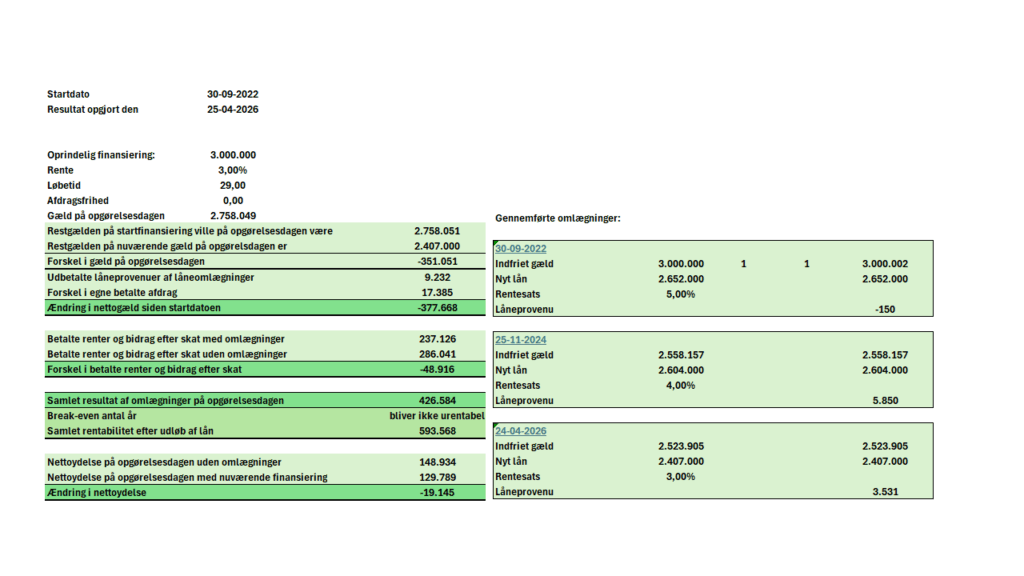Click the value -48.916

(x=437, y=369)
